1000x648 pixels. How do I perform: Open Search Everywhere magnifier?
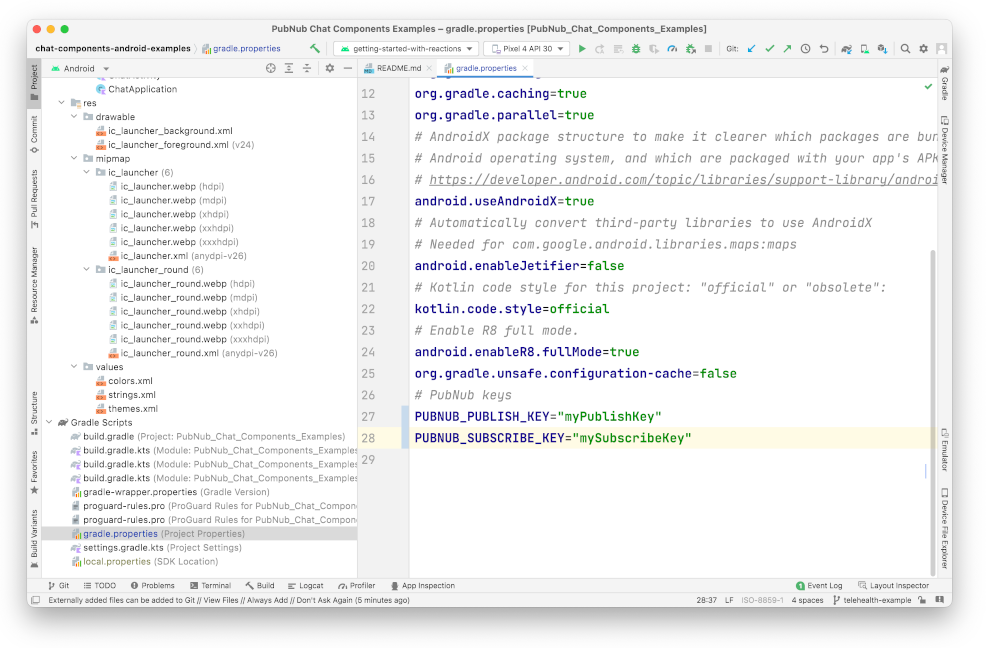pos(906,47)
